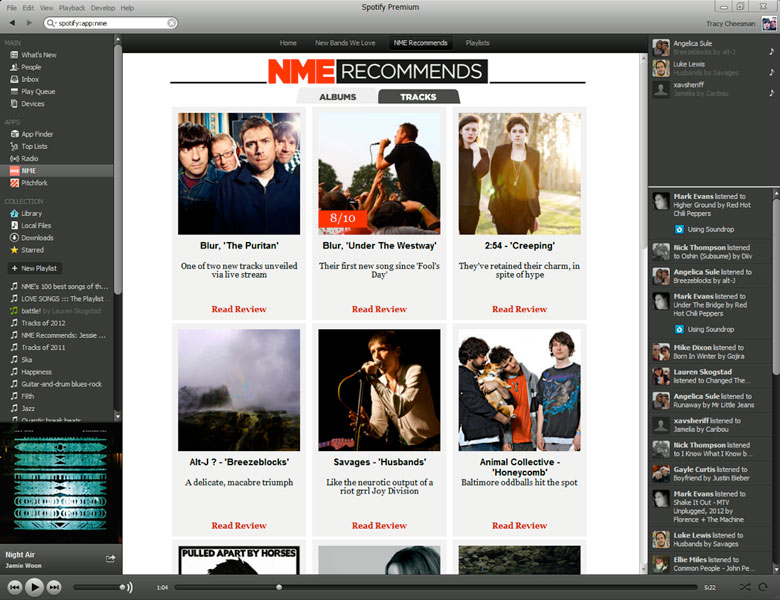Image resolution: width=780 pixels, height=600 pixels.
Task: Open Animal Collective band photo
Action: 519,390
